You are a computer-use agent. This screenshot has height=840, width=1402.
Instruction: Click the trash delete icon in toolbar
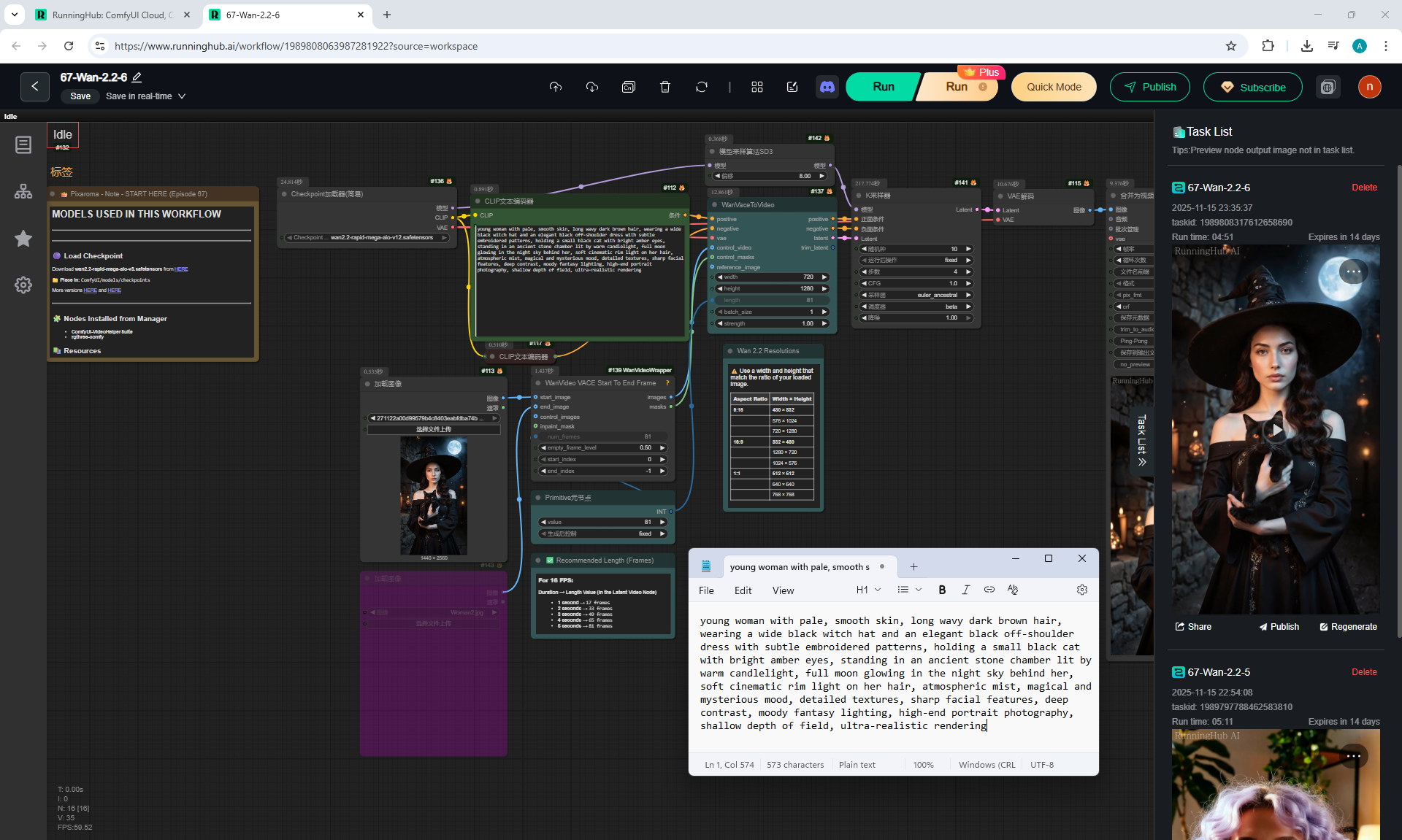[664, 87]
